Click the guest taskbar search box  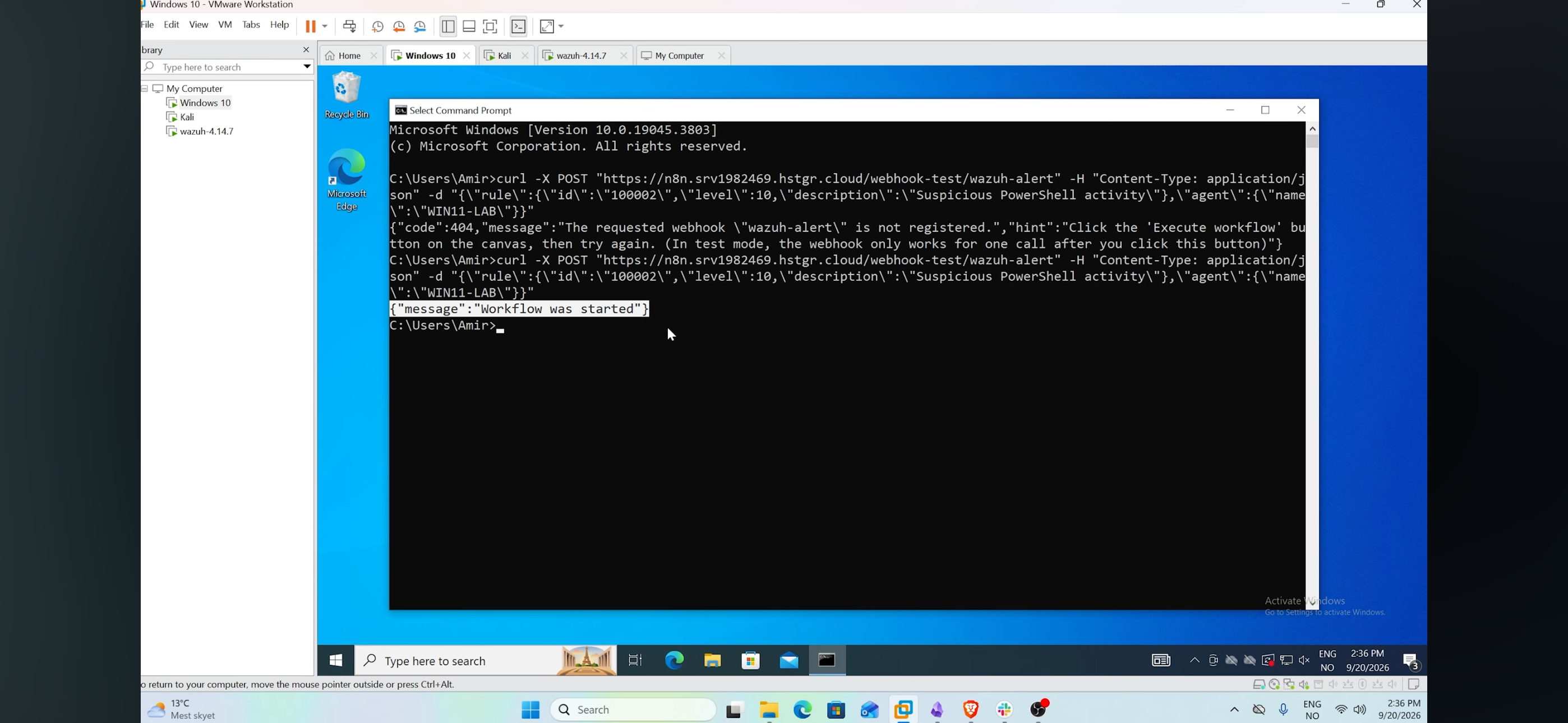click(486, 661)
